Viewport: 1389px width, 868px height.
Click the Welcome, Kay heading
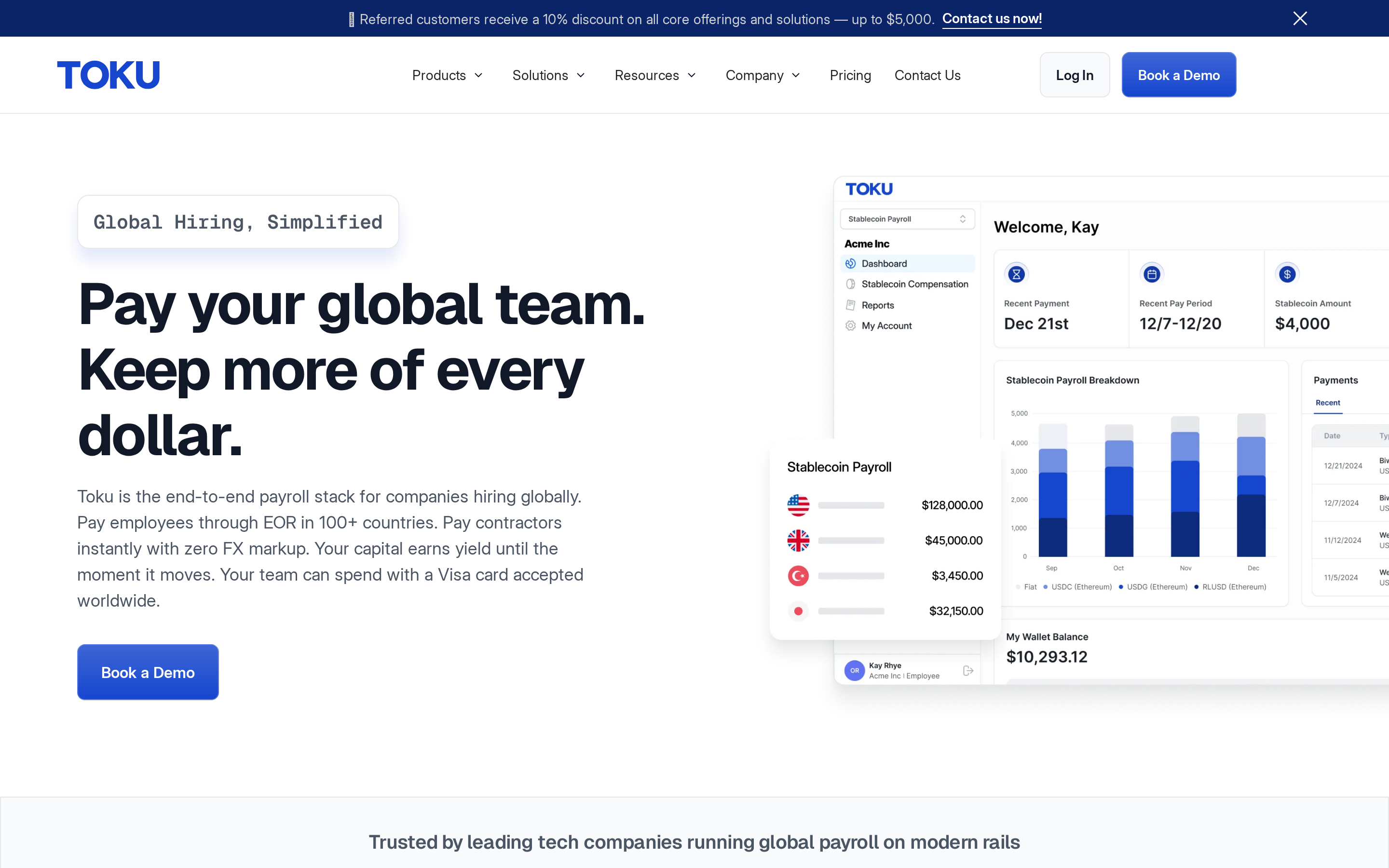tap(1046, 227)
